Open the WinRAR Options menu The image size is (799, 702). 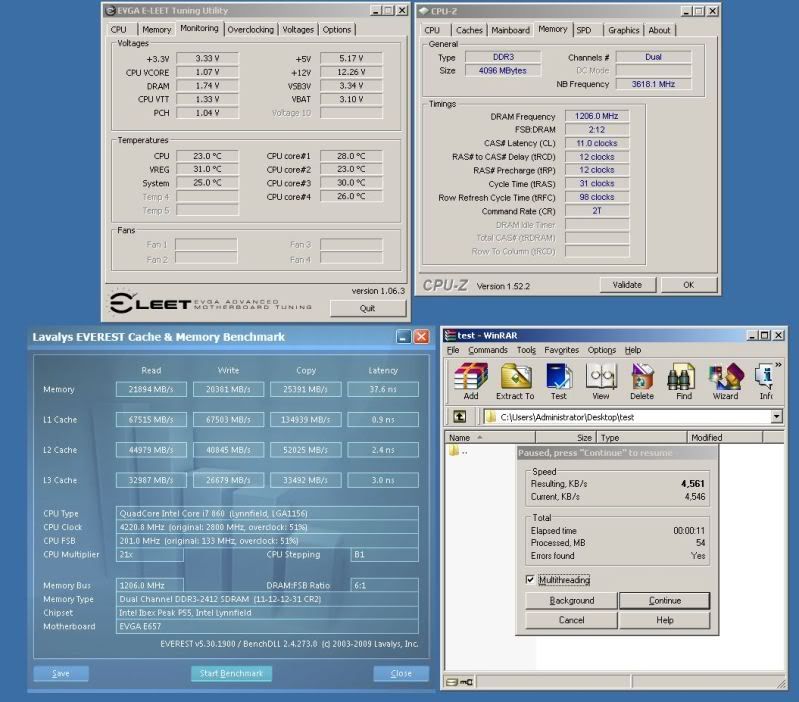(602, 350)
